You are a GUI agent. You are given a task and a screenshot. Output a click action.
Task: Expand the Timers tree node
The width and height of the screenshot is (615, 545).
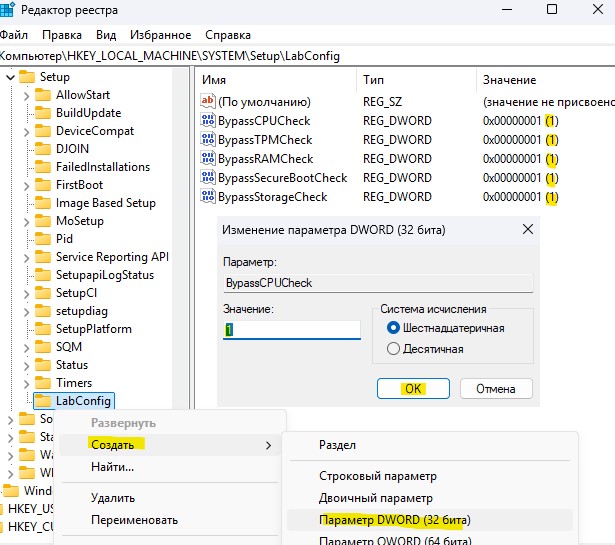(26, 383)
